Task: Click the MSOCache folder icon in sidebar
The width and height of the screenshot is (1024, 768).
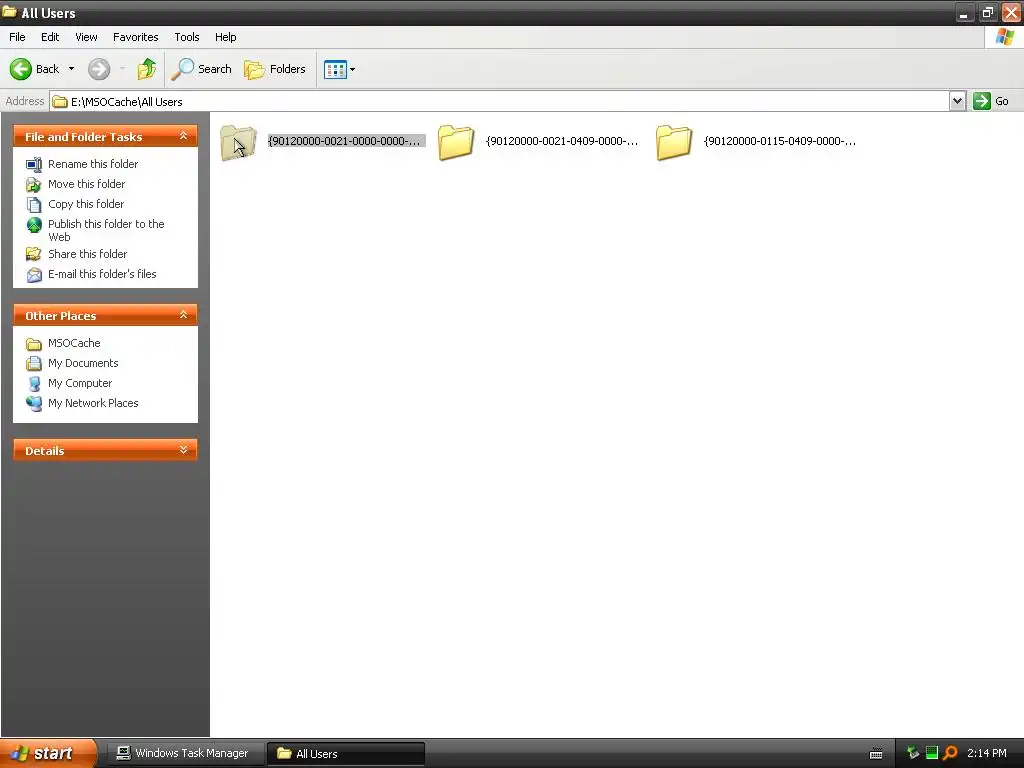Action: point(34,344)
